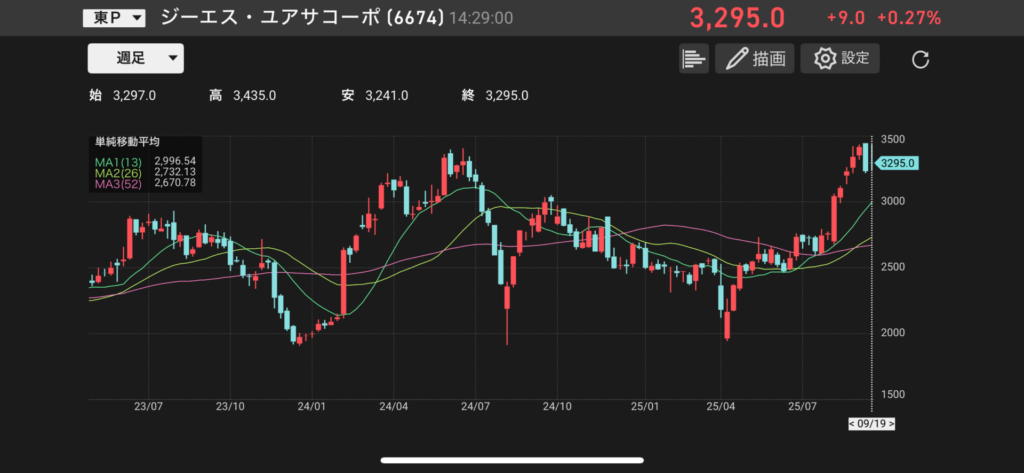1024x473 pixels.
Task: Open the horizontal bar volume-profile icon
Action: 693,58
